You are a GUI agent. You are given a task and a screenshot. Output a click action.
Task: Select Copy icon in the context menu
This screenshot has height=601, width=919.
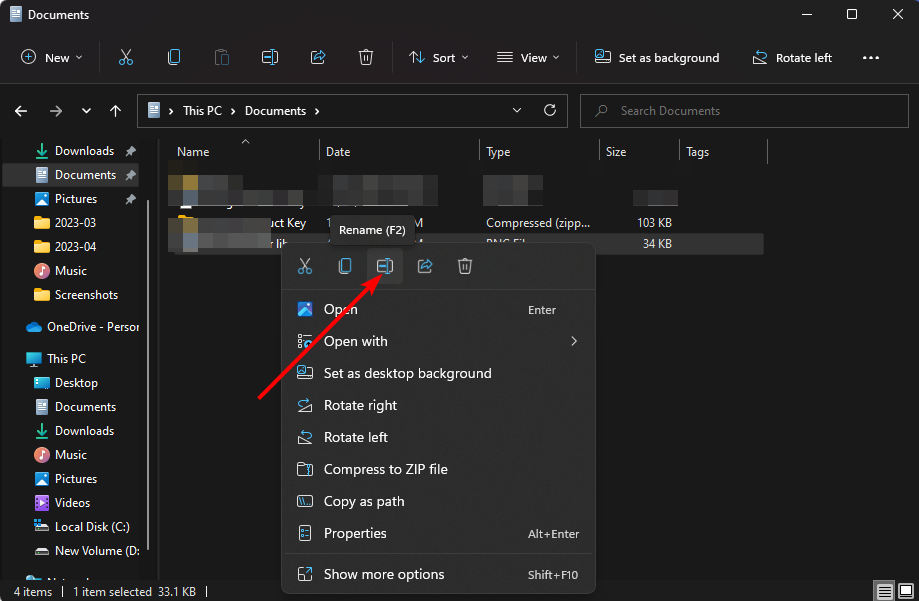click(x=345, y=266)
